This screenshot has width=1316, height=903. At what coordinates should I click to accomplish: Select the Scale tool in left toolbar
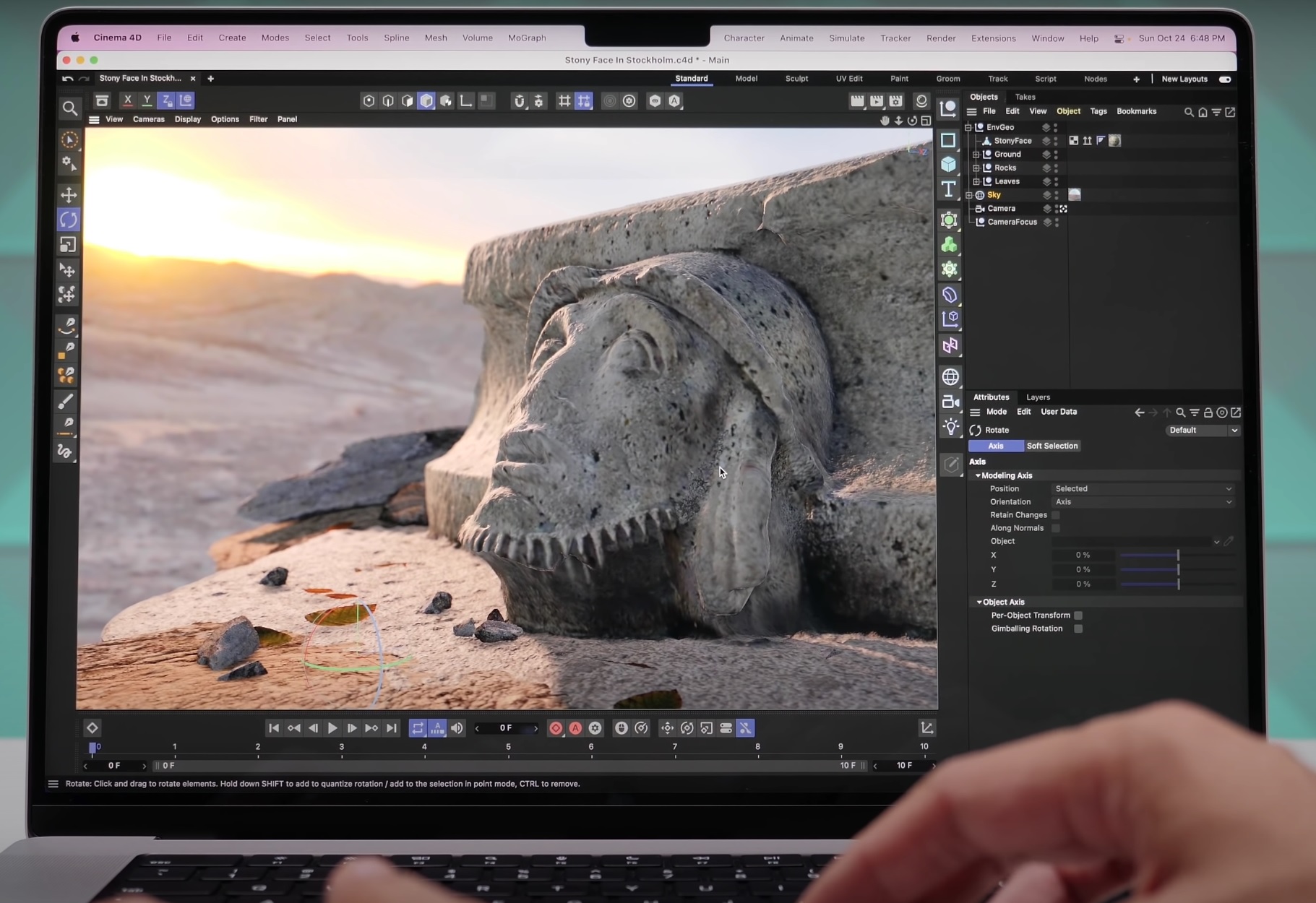pos(68,245)
